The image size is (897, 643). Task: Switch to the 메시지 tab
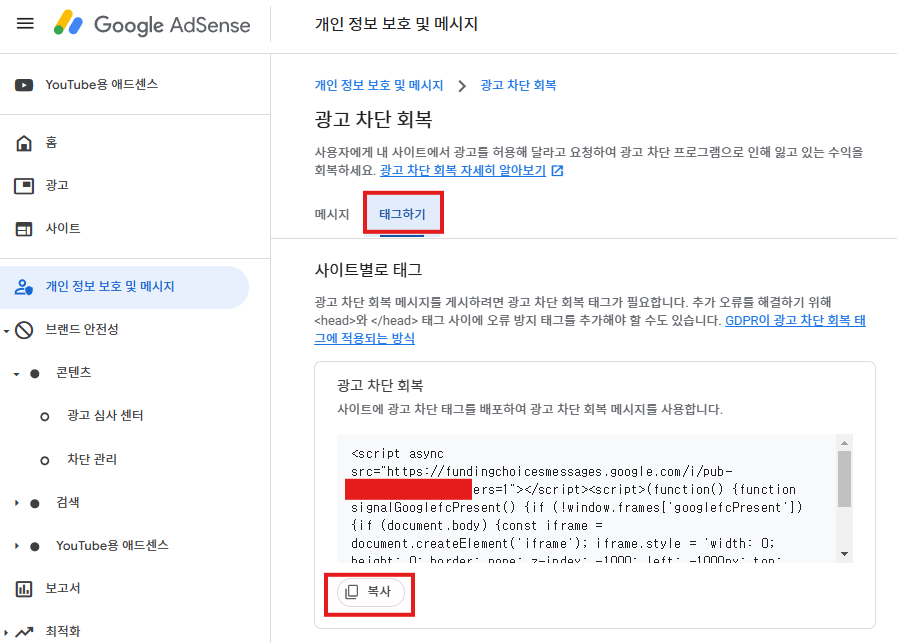(332, 215)
